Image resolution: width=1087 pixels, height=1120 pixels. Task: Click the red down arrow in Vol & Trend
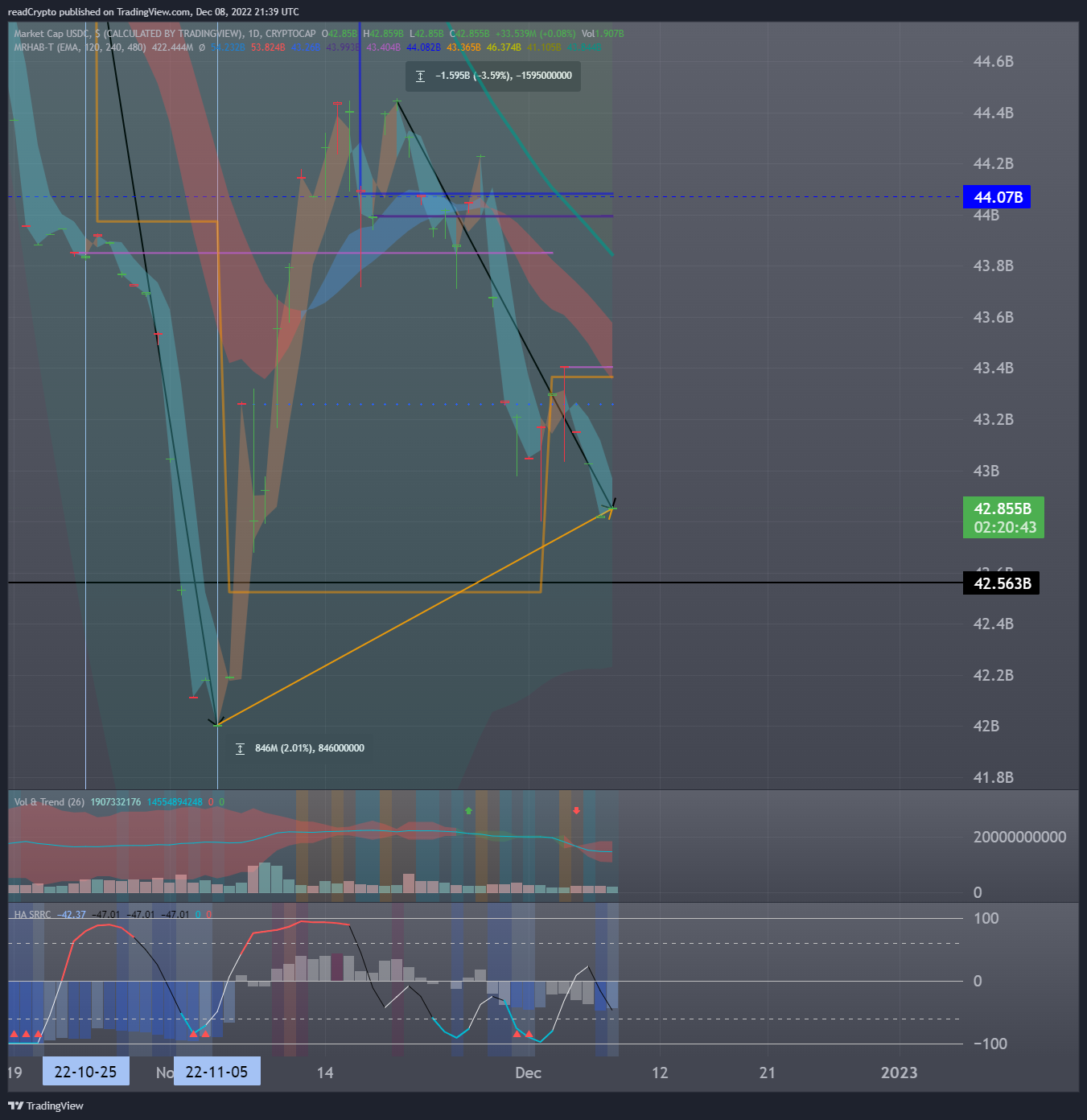(576, 810)
